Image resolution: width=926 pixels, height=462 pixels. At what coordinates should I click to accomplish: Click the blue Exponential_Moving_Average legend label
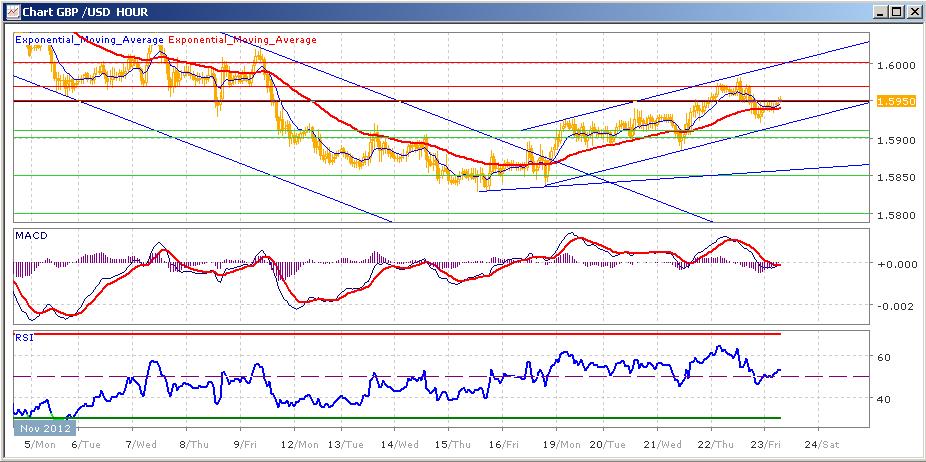pos(89,40)
